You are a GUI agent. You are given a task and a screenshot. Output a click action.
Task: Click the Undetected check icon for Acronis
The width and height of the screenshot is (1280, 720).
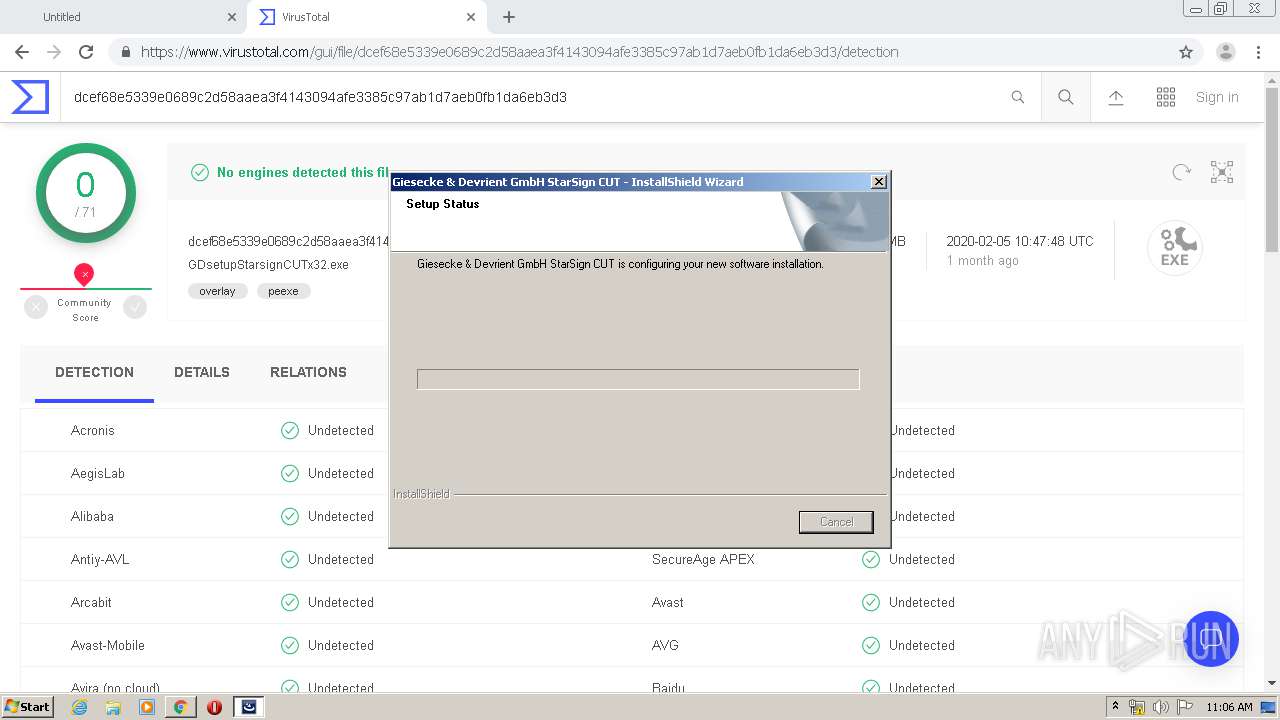290,430
